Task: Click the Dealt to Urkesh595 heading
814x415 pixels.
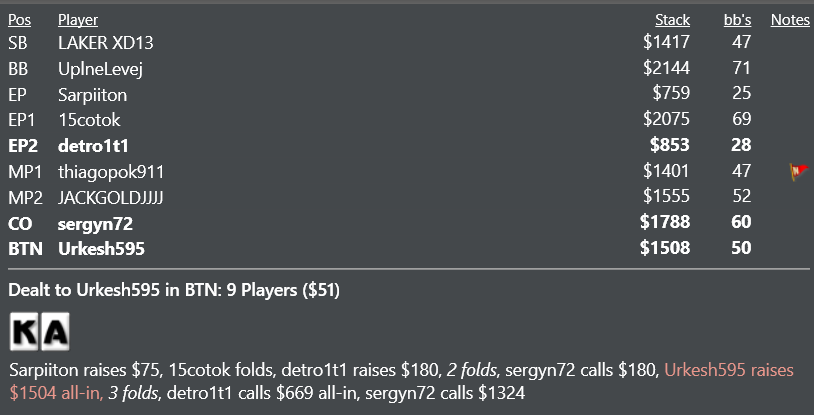Action: (174, 290)
